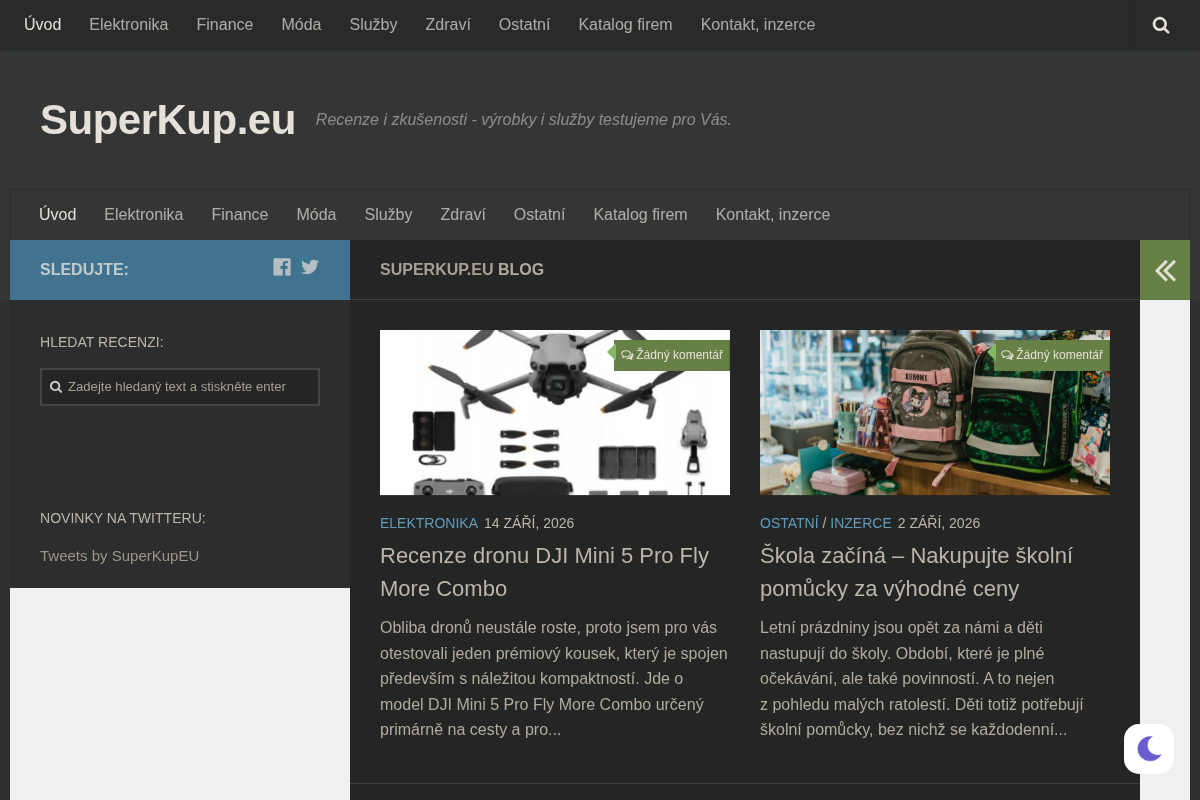Open Katalog firem in secondary menu
The image size is (1200, 800).
tap(640, 215)
